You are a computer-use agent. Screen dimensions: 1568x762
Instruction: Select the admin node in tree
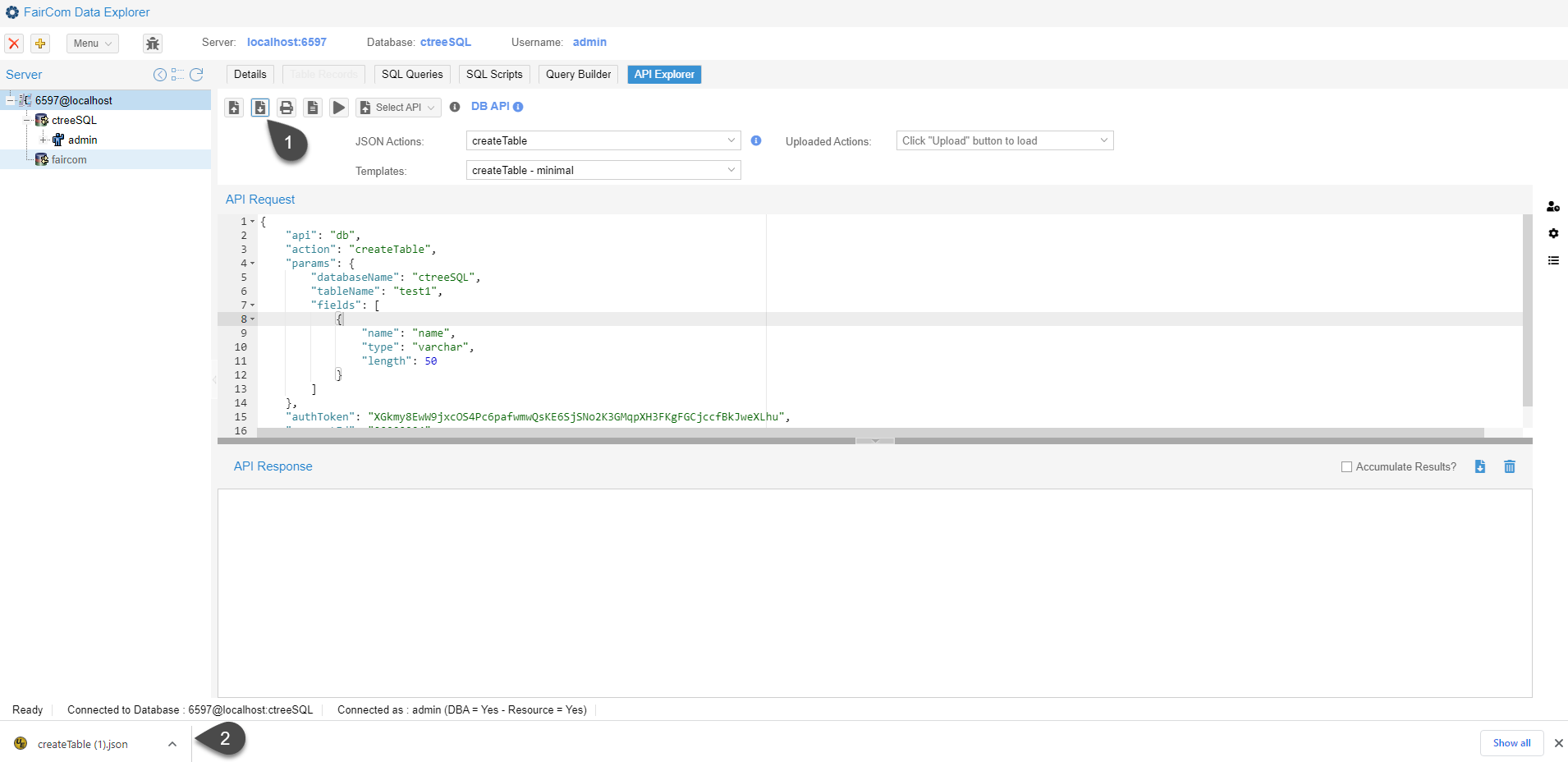82,140
